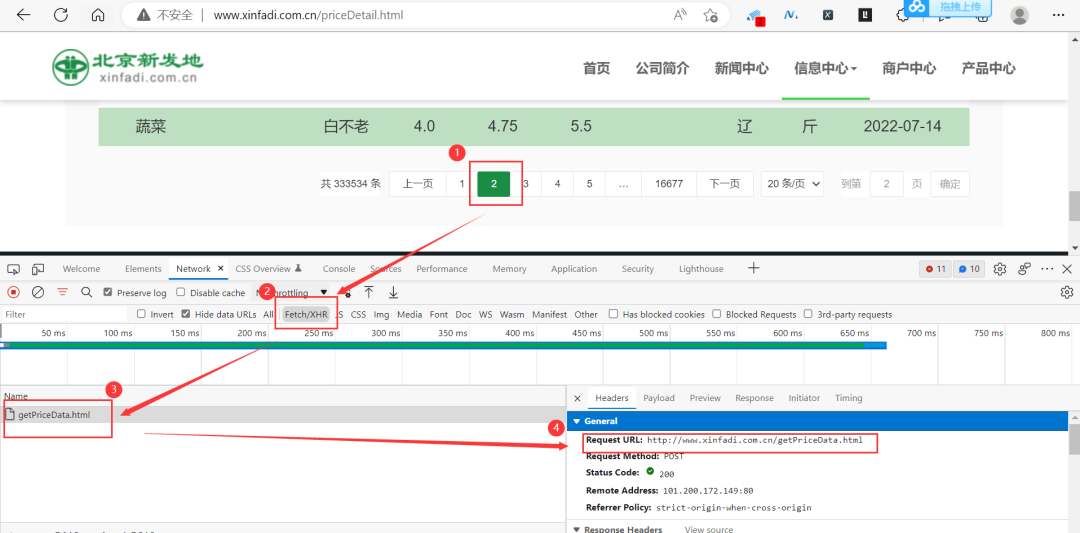The image size is (1080, 533).
Task: Open the Console tab
Action: 339,269
